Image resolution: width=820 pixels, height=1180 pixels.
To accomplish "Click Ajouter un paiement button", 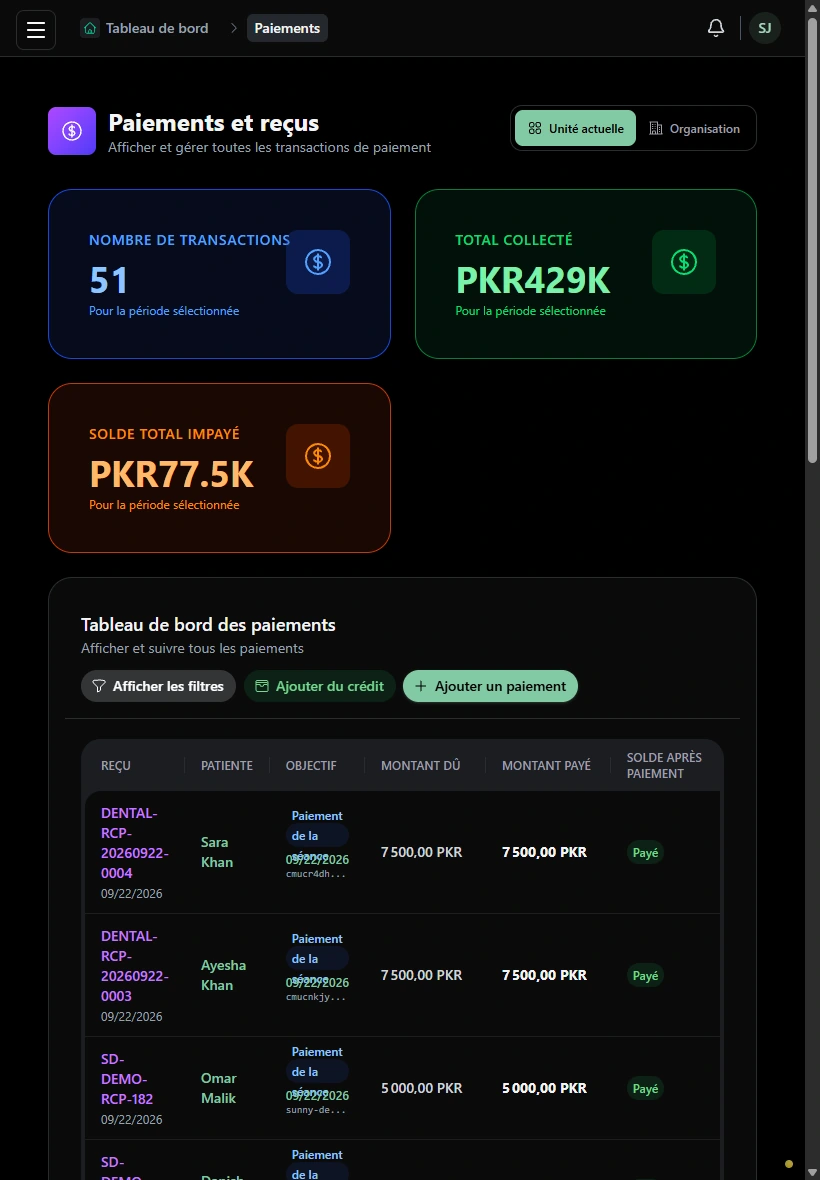I will 490,686.
